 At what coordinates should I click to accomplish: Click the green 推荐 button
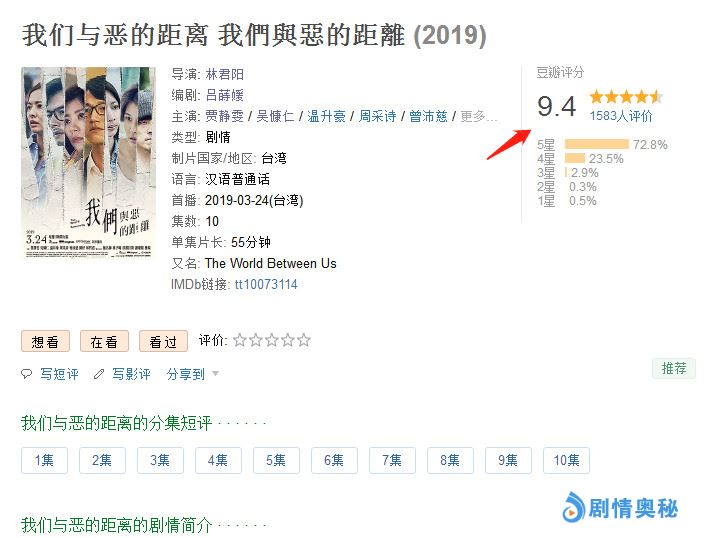(674, 368)
